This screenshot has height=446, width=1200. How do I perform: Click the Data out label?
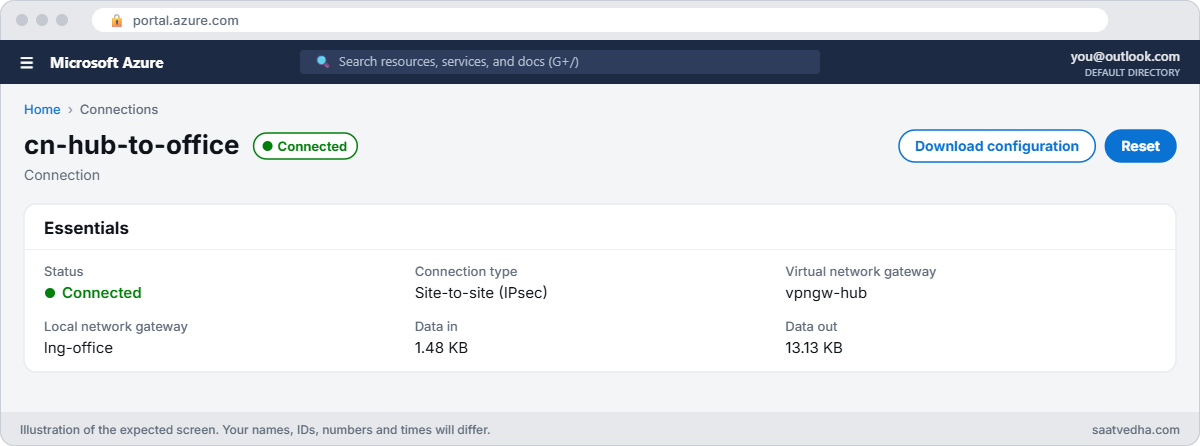[x=812, y=326]
